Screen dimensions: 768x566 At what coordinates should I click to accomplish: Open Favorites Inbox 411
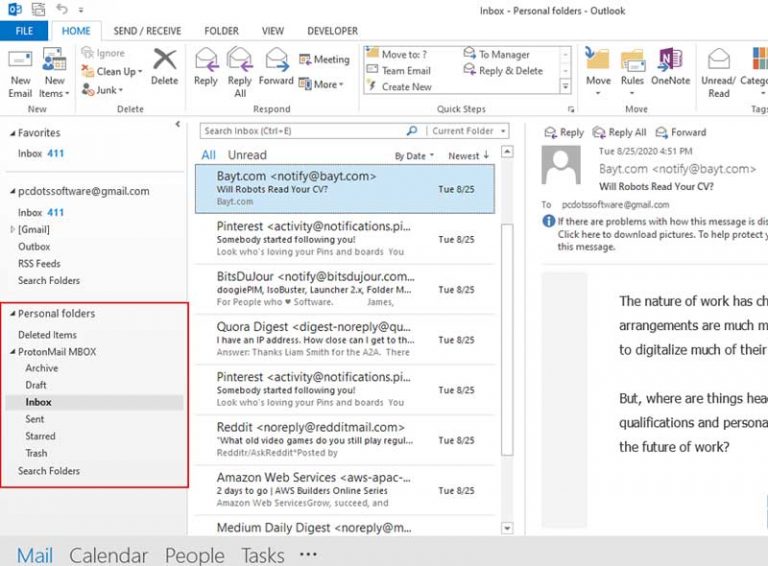pyautogui.click(x=41, y=153)
